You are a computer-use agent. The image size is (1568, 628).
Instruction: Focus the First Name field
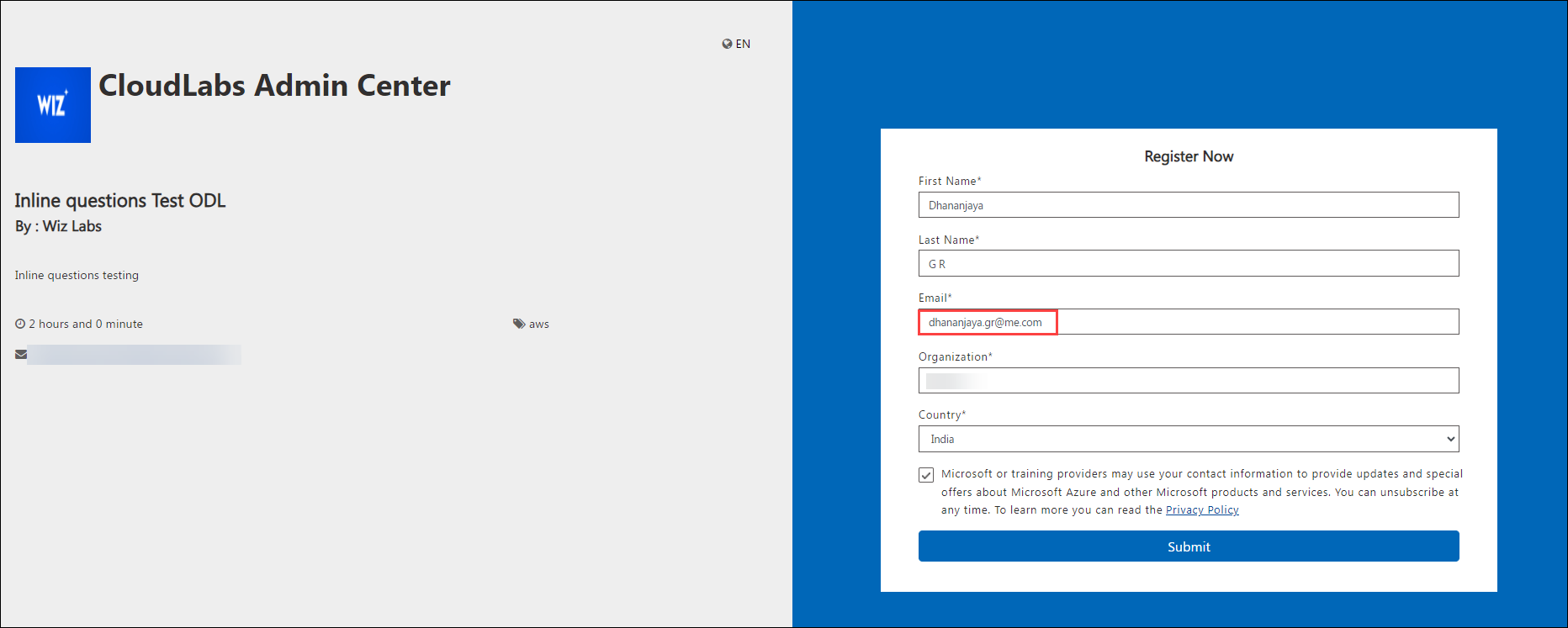point(1189,205)
